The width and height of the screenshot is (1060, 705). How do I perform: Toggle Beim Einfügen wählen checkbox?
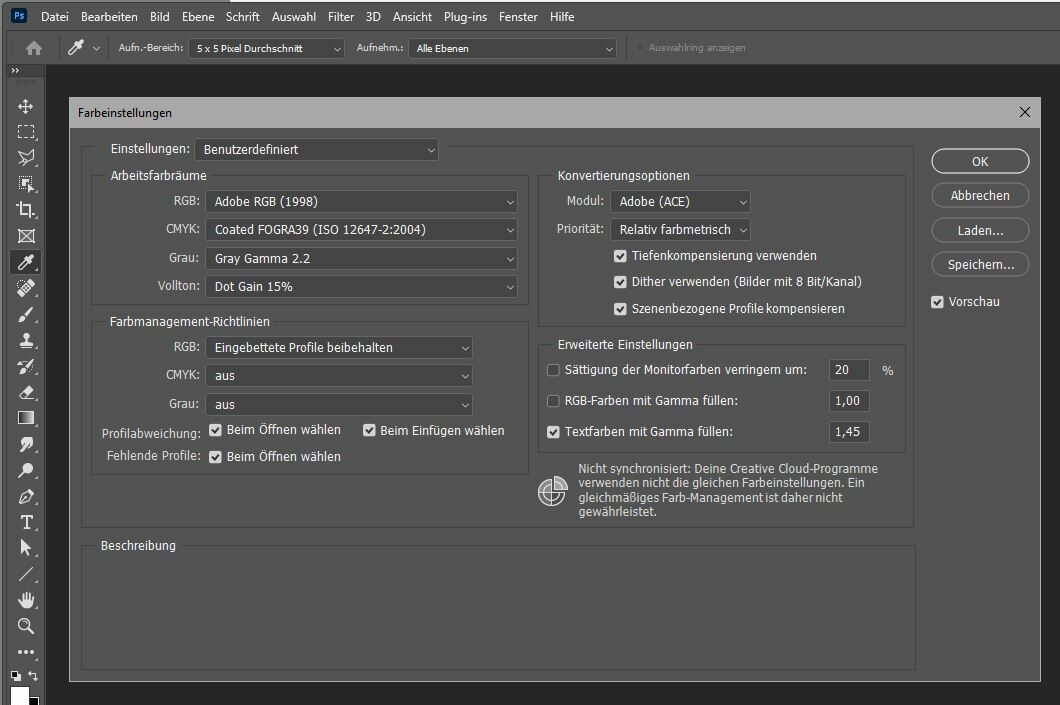point(369,431)
